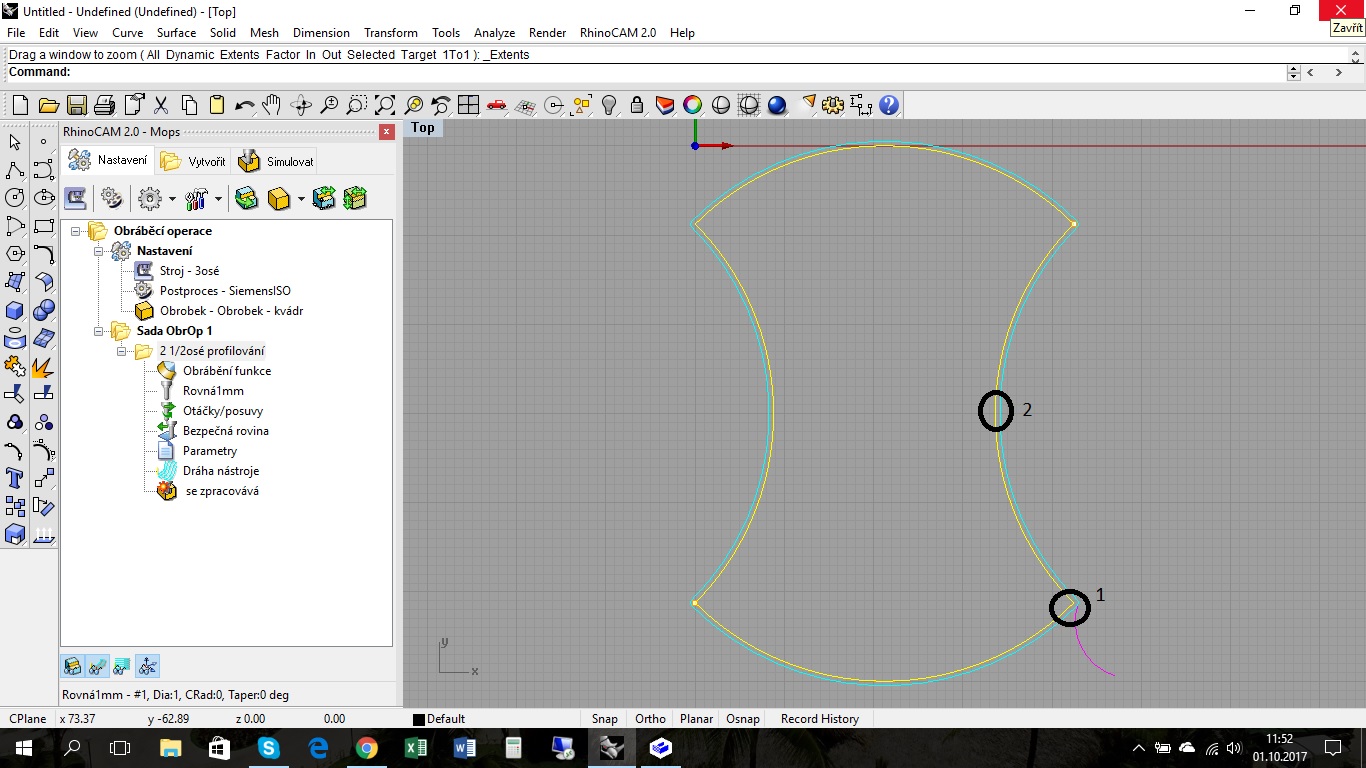The height and width of the screenshot is (768, 1366).
Task: Select the Dráha nástroje tree item
Action: click(220, 471)
